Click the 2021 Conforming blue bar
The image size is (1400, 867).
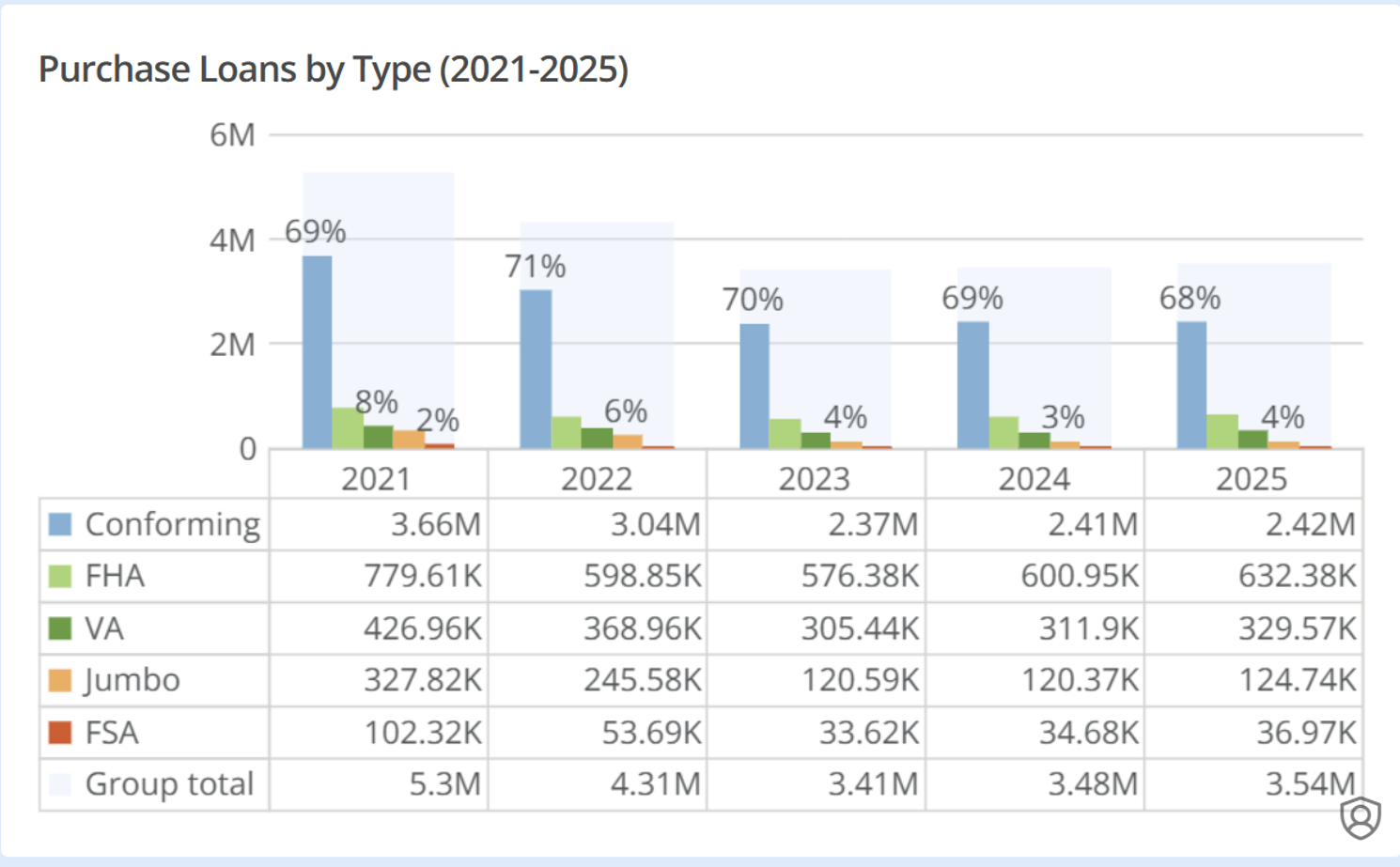[x=317, y=352]
